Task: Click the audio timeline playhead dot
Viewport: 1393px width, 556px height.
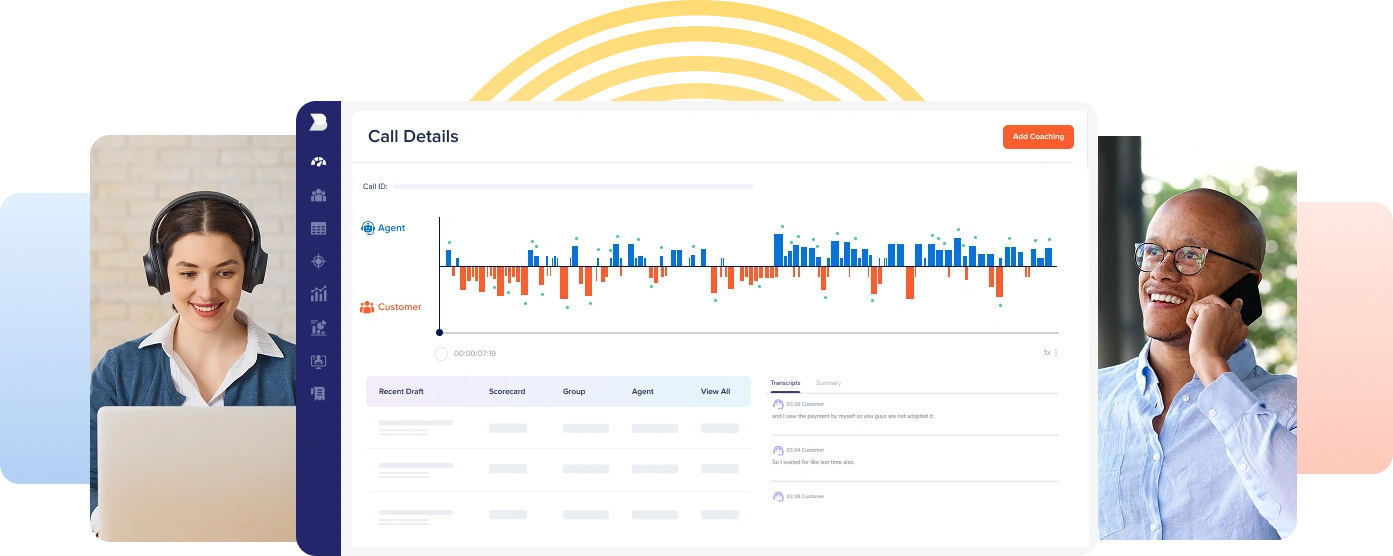Action: [x=439, y=332]
